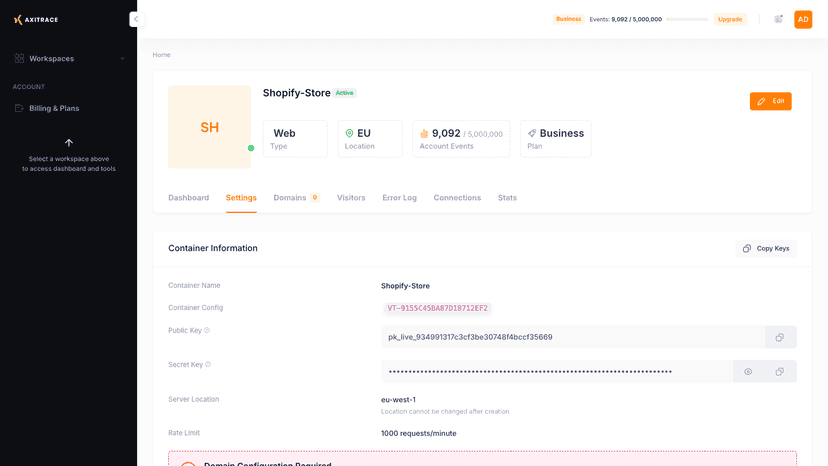
Task: Switch to the Dashboard tab
Action: [189, 198]
